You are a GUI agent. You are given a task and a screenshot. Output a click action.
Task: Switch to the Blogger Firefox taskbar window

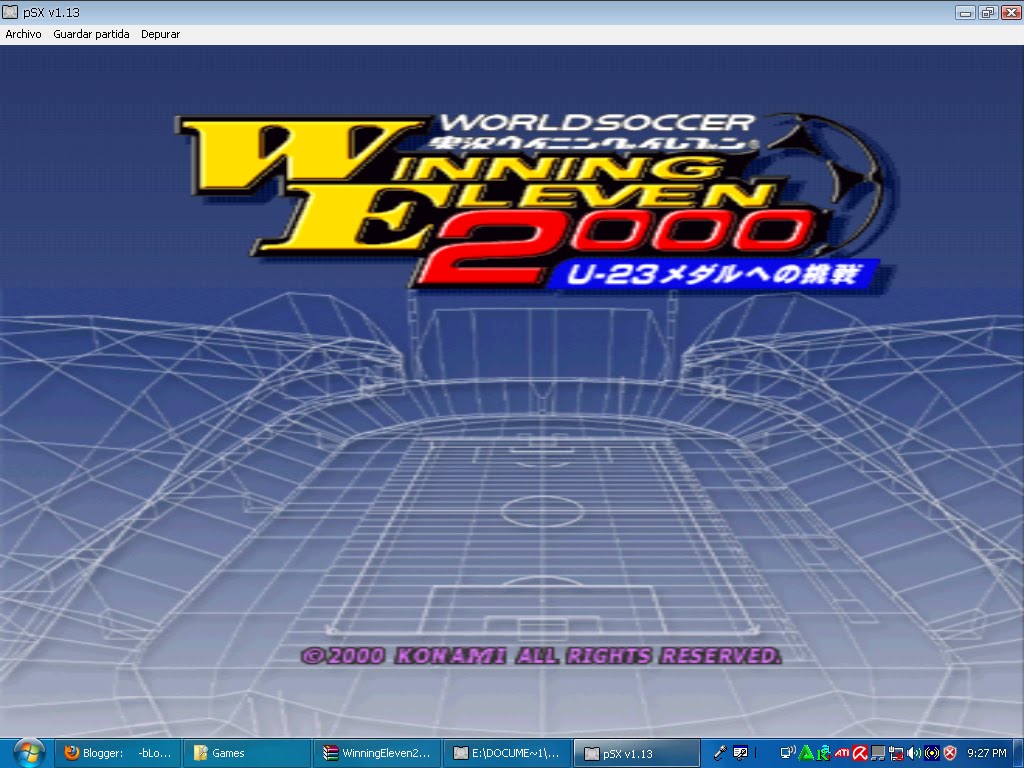pyautogui.click(x=116, y=753)
